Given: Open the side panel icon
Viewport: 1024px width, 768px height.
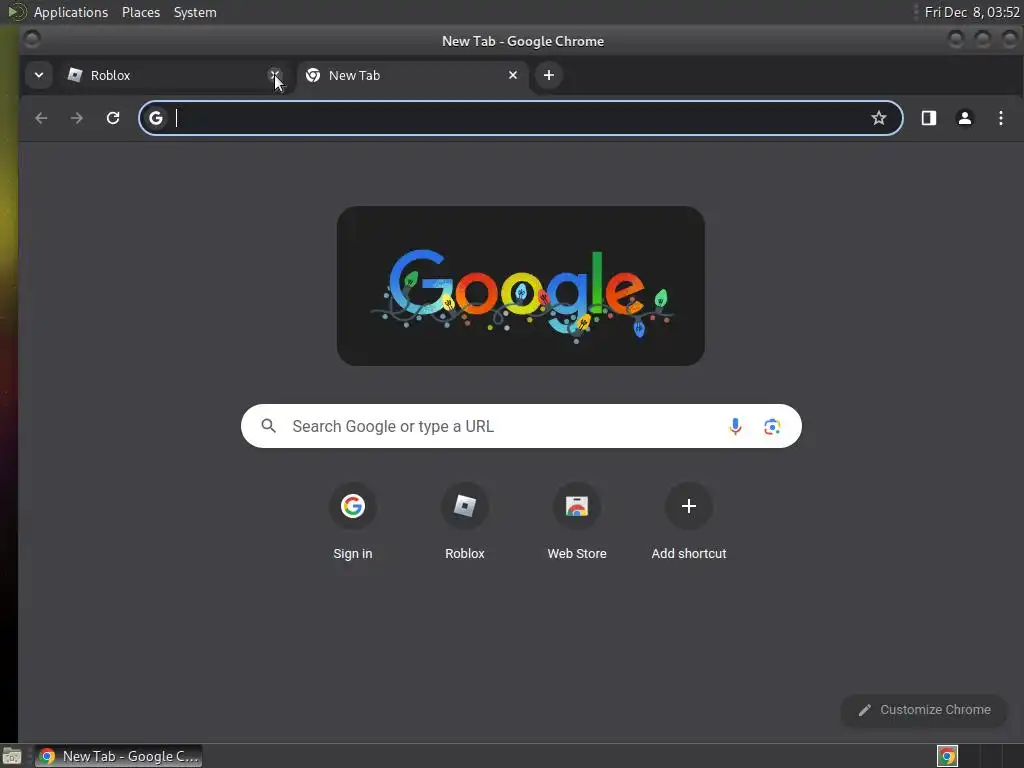Looking at the screenshot, I should tap(929, 118).
